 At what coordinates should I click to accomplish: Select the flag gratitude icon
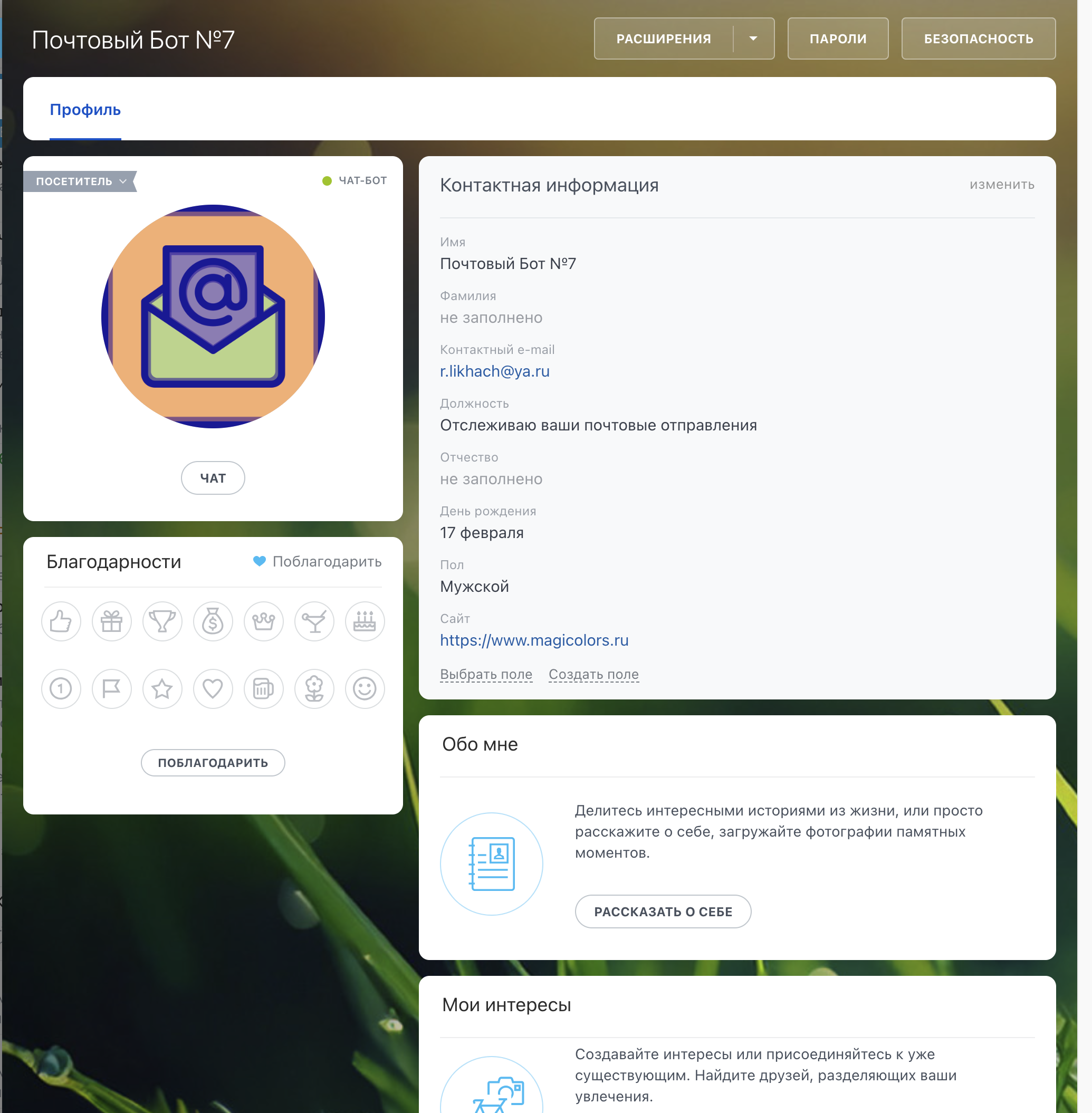tap(112, 688)
